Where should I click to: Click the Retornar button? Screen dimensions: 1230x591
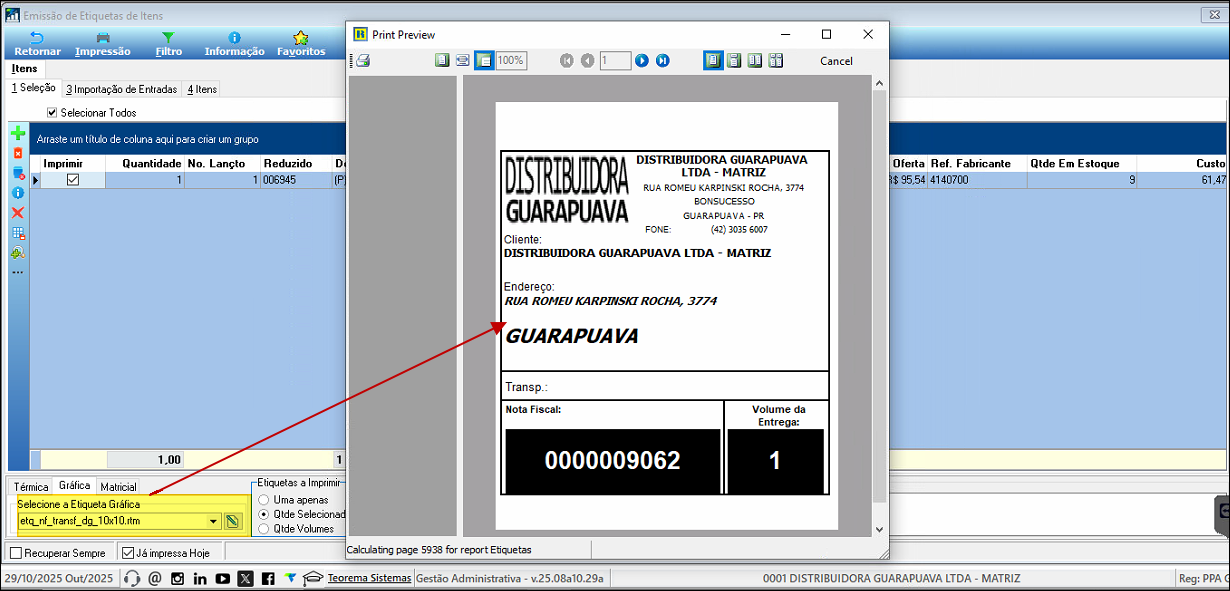point(37,44)
